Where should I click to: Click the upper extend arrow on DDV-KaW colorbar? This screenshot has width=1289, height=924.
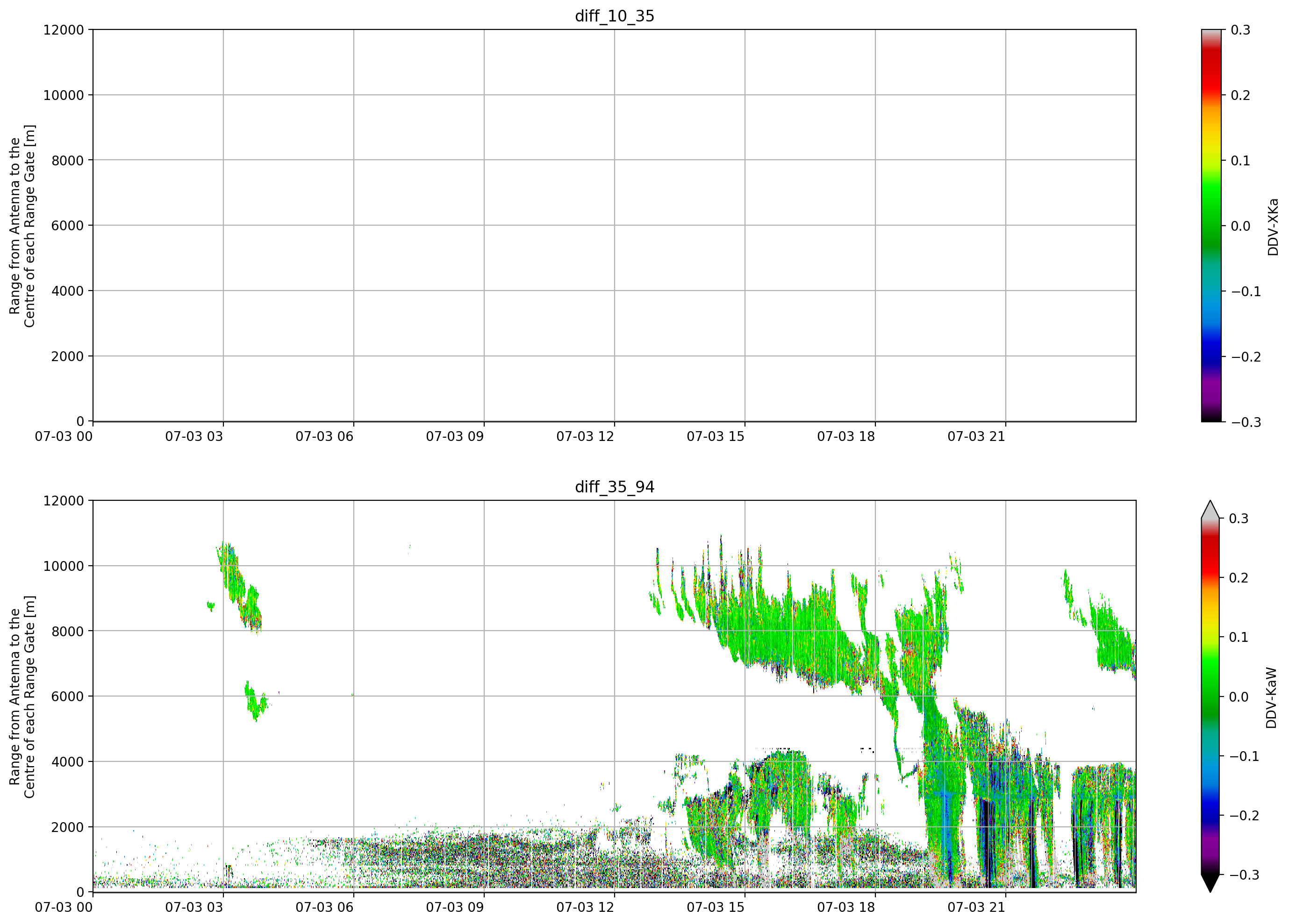click(x=1210, y=510)
